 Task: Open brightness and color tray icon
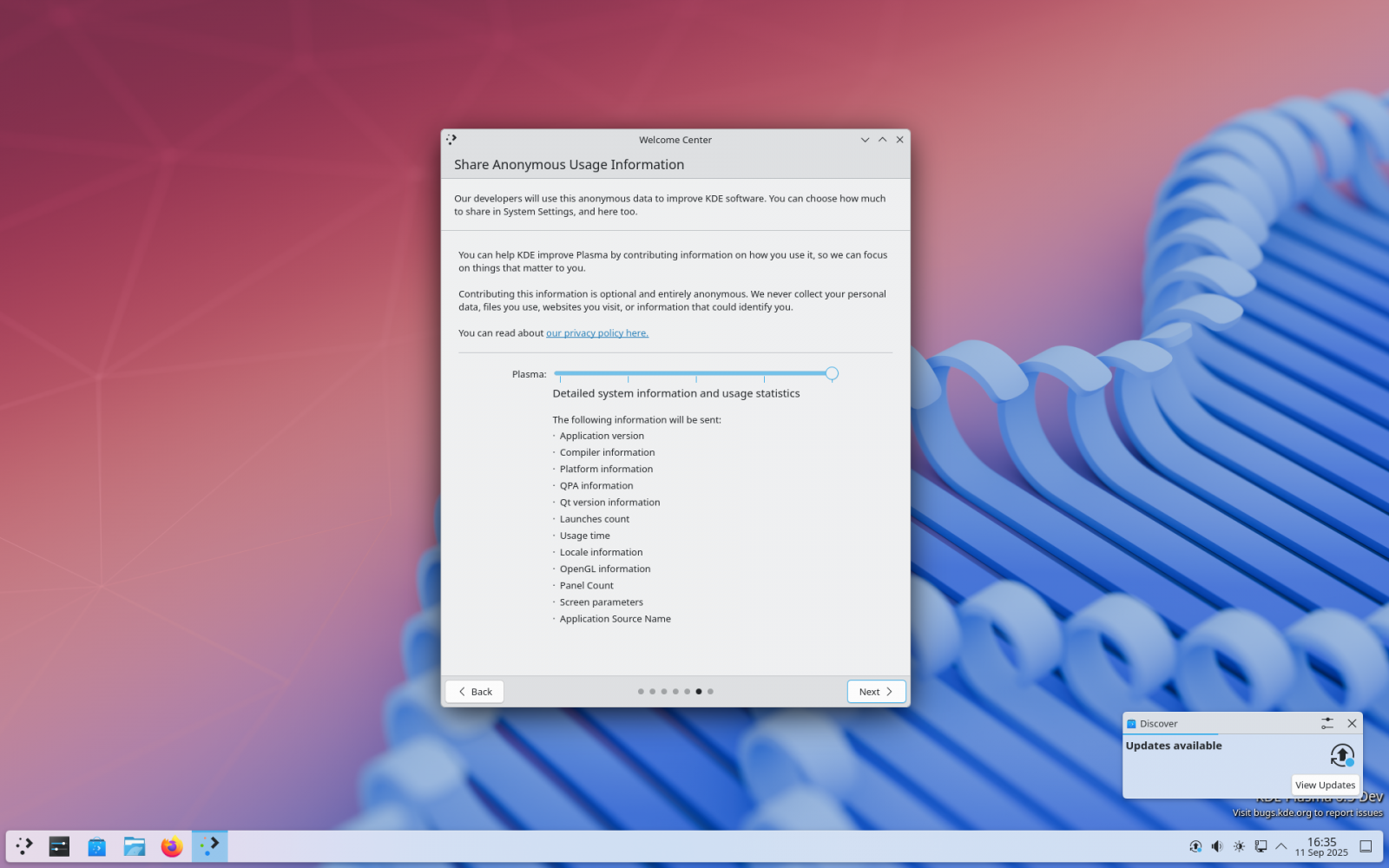pyautogui.click(x=1239, y=846)
